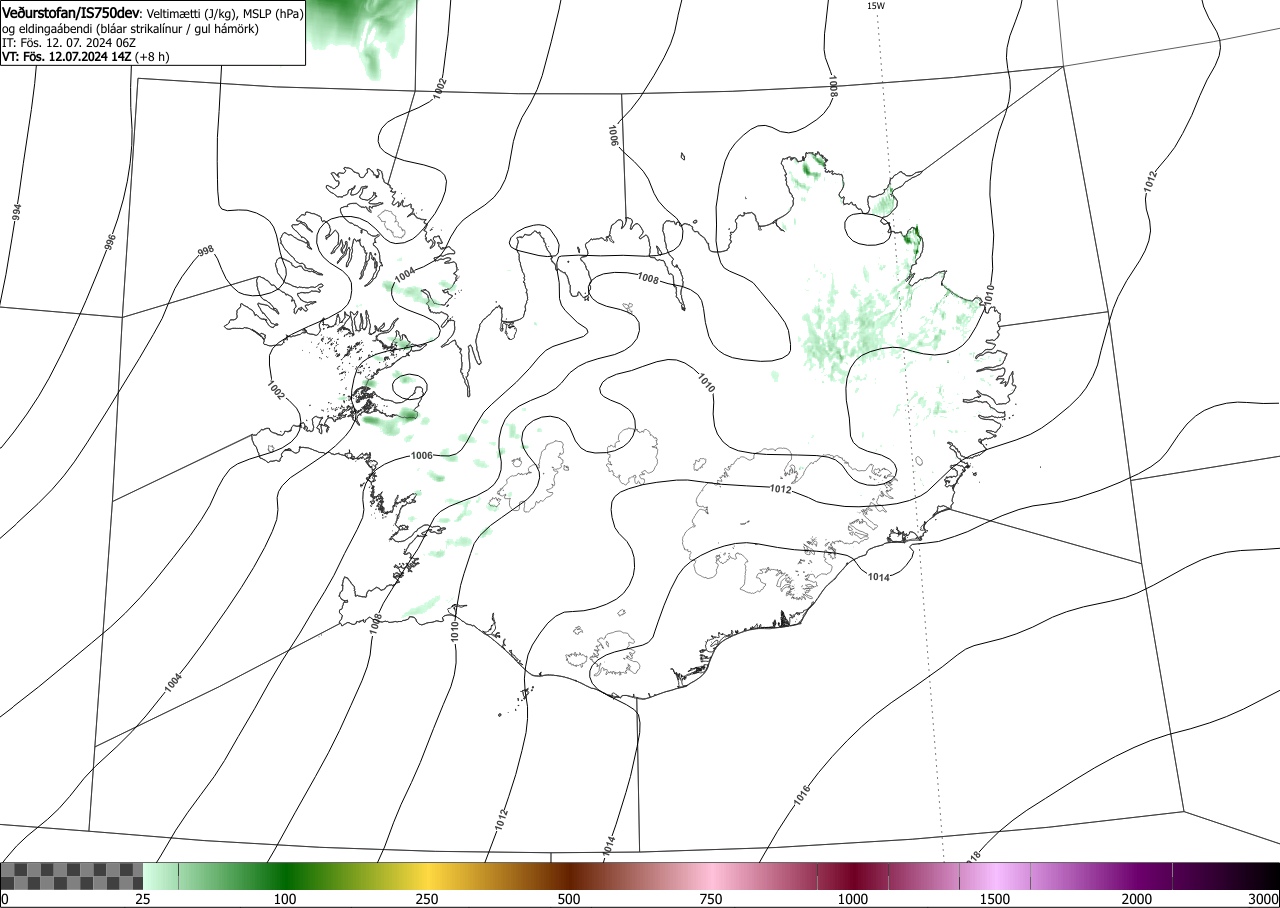
Task: Click the 1006 label on the west Iceland isobar
Action: 422,455
